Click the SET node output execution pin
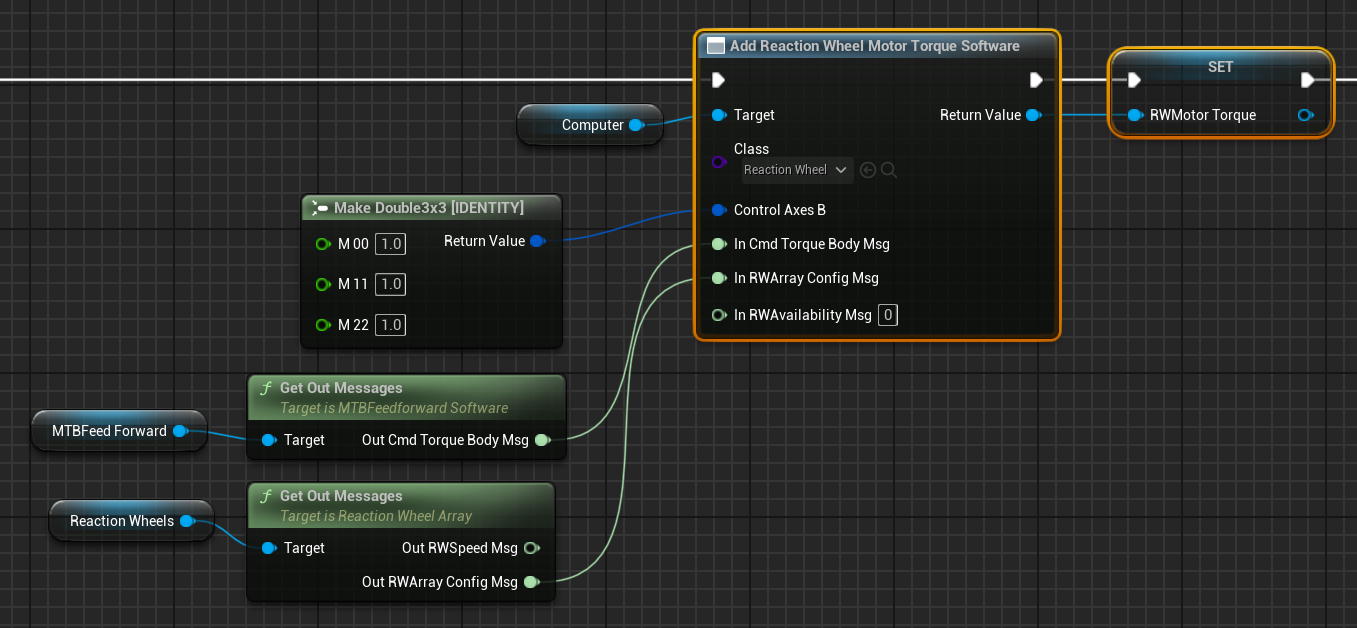The image size is (1357, 628). coord(1308,80)
